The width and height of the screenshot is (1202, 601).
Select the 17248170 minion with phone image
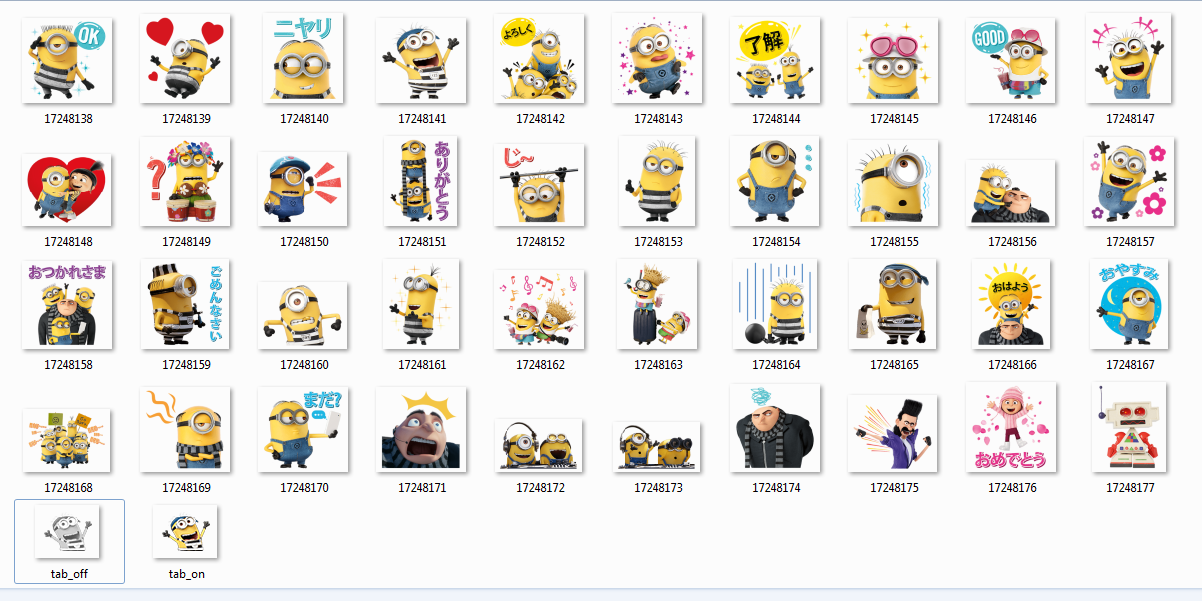tap(304, 429)
